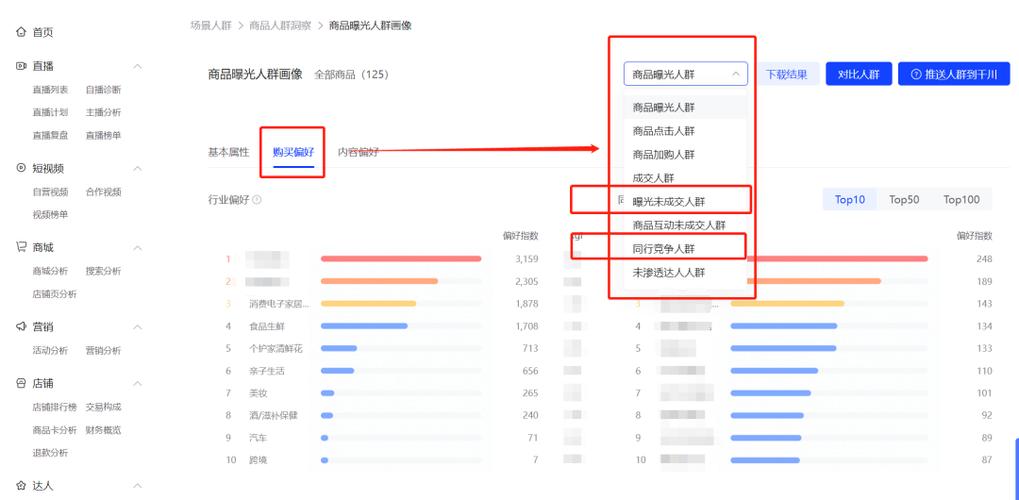Select the Top100 ranking toggle
This screenshot has height=500, width=1019.
(x=961, y=200)
